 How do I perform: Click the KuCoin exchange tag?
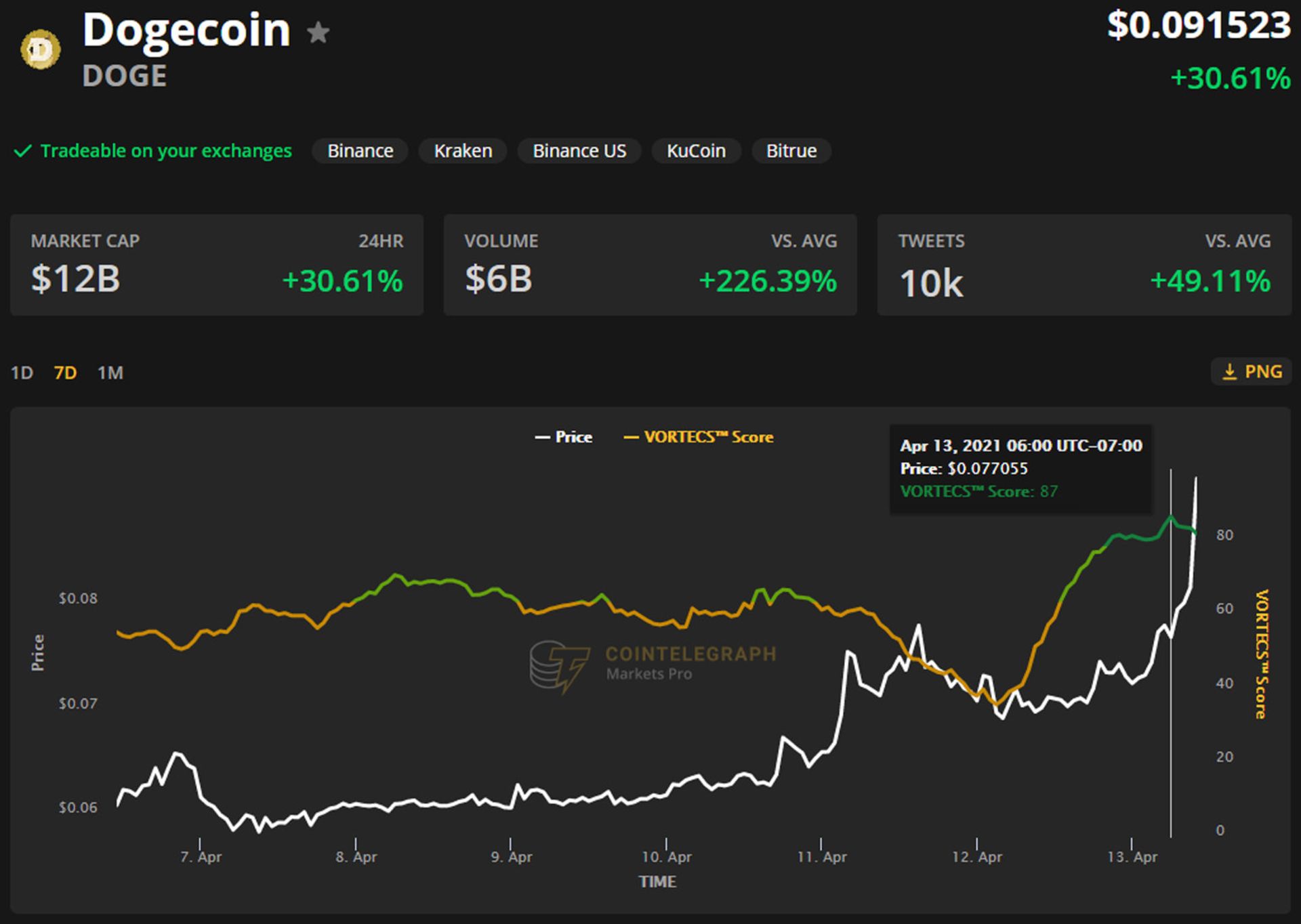pyautogui.click(x=696, y=150)
